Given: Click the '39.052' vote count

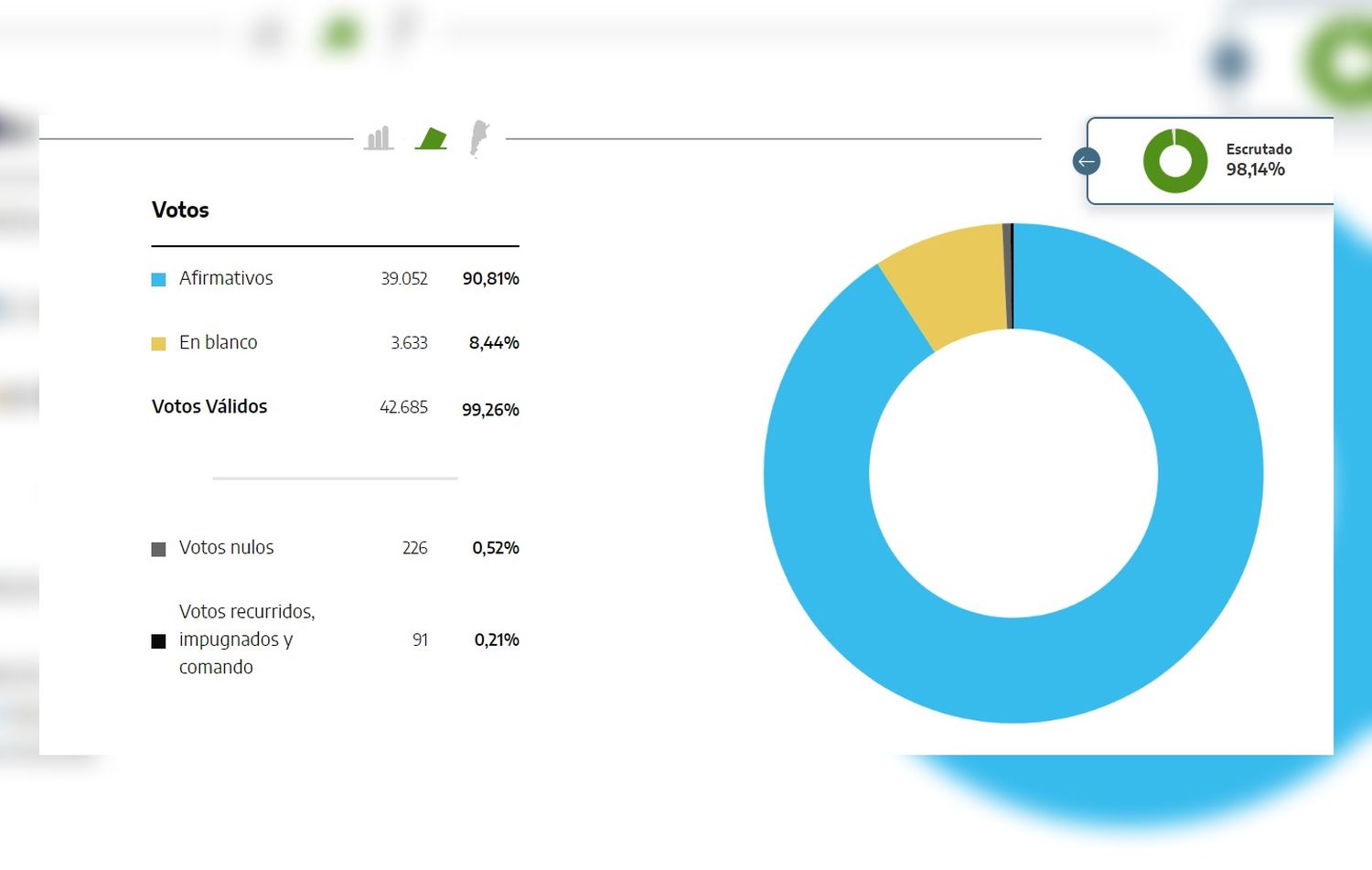Looking at the screenshot, I should (x=404, y=278).
